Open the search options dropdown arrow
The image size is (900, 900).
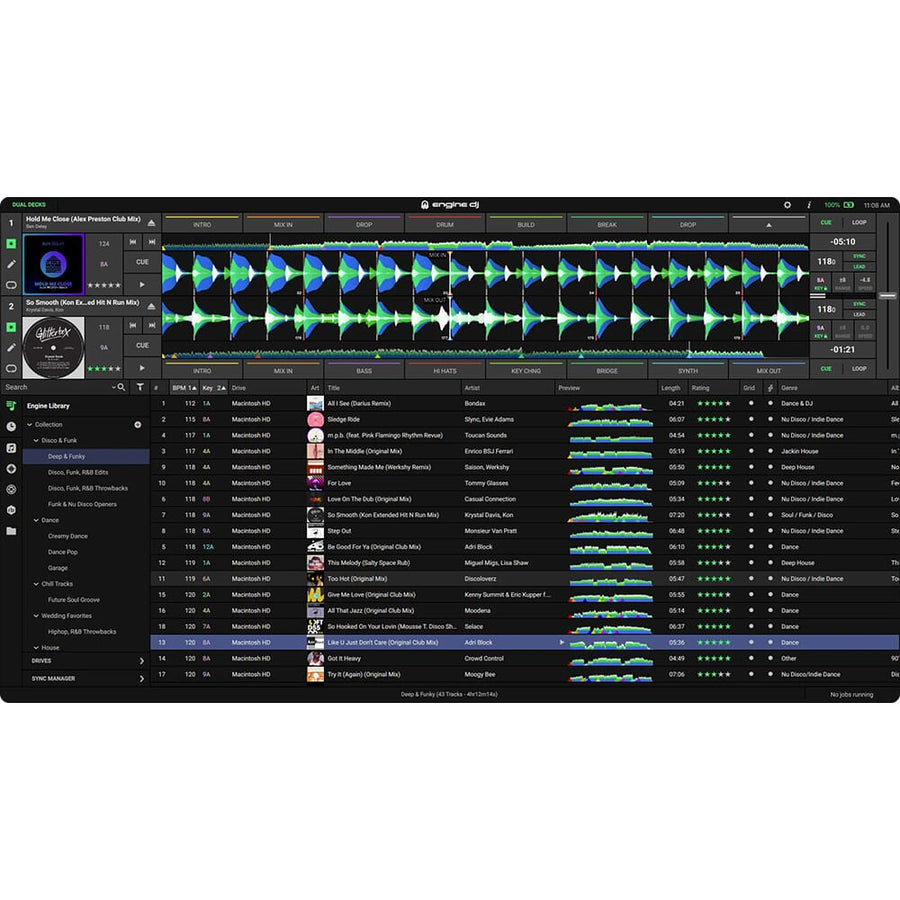click(113, 387)
